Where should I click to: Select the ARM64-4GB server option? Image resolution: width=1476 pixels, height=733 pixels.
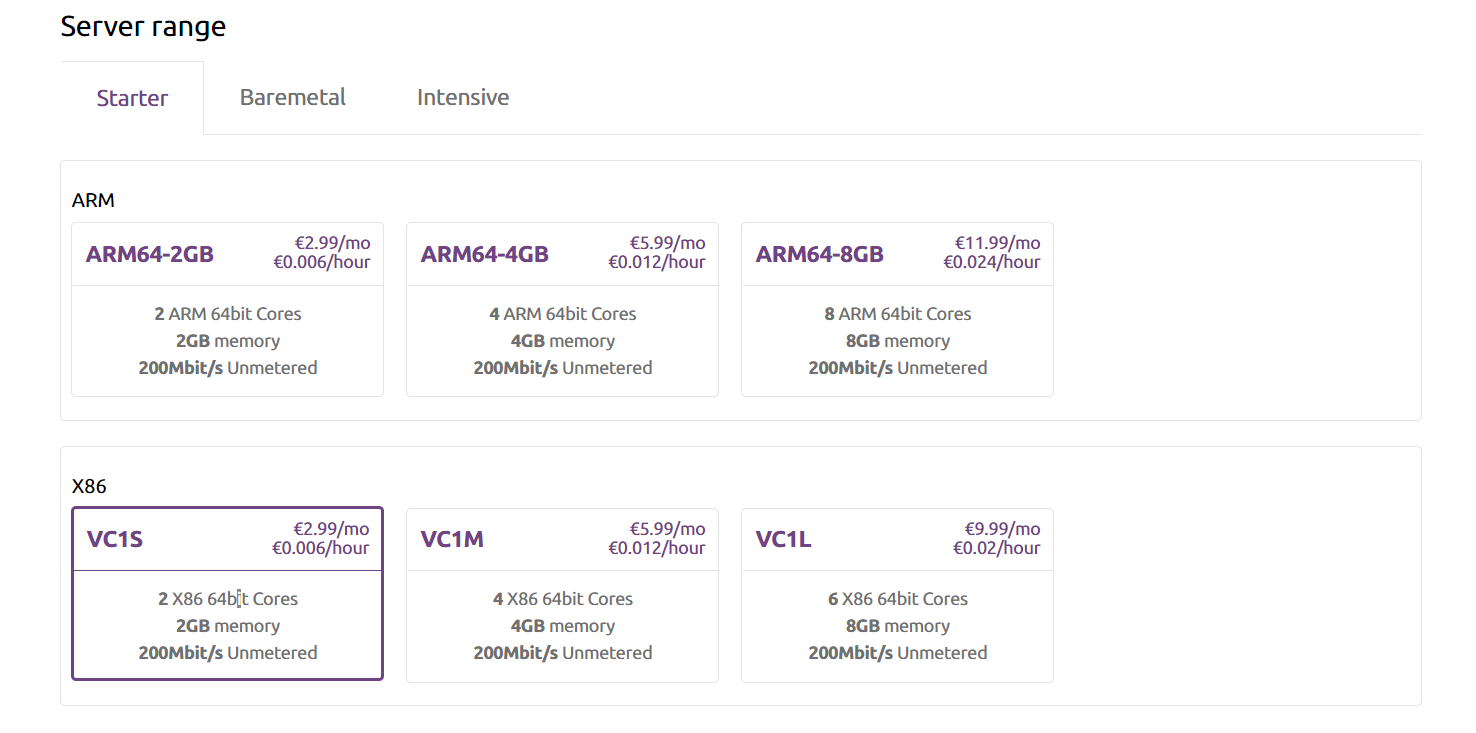click(x=562, y=310)
